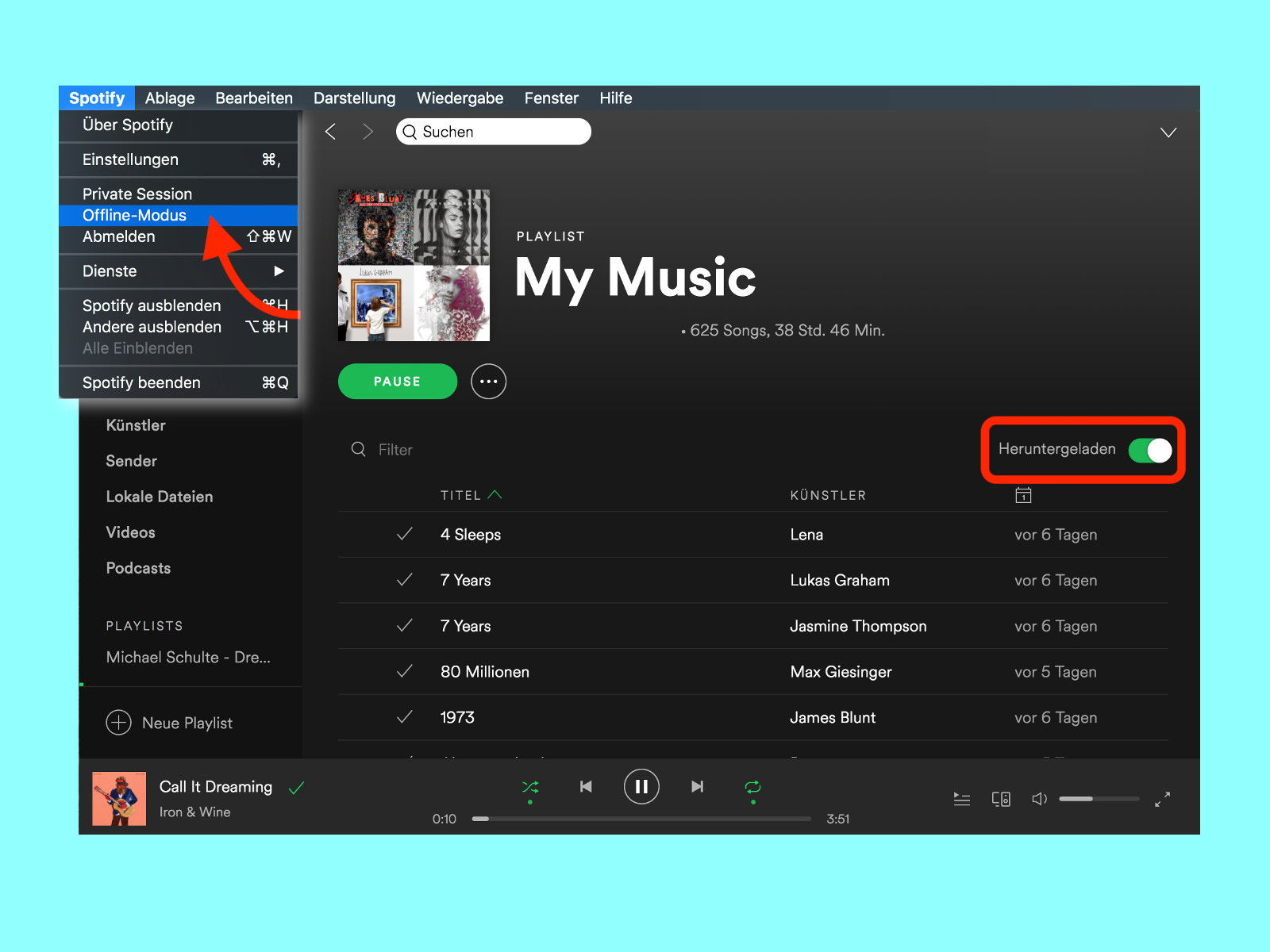1270x952 pixels.
Task: Click Call It Dreaming song title
Action: 216,786
